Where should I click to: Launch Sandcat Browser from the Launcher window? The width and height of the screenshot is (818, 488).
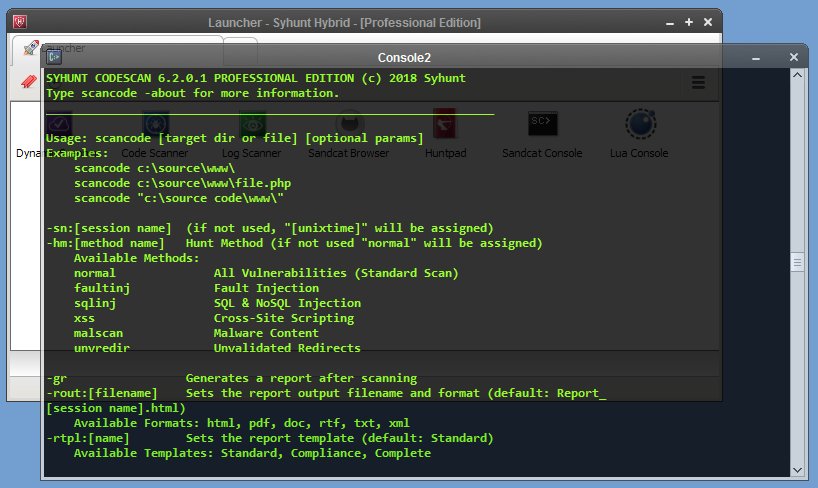click(x=349, y=124)
